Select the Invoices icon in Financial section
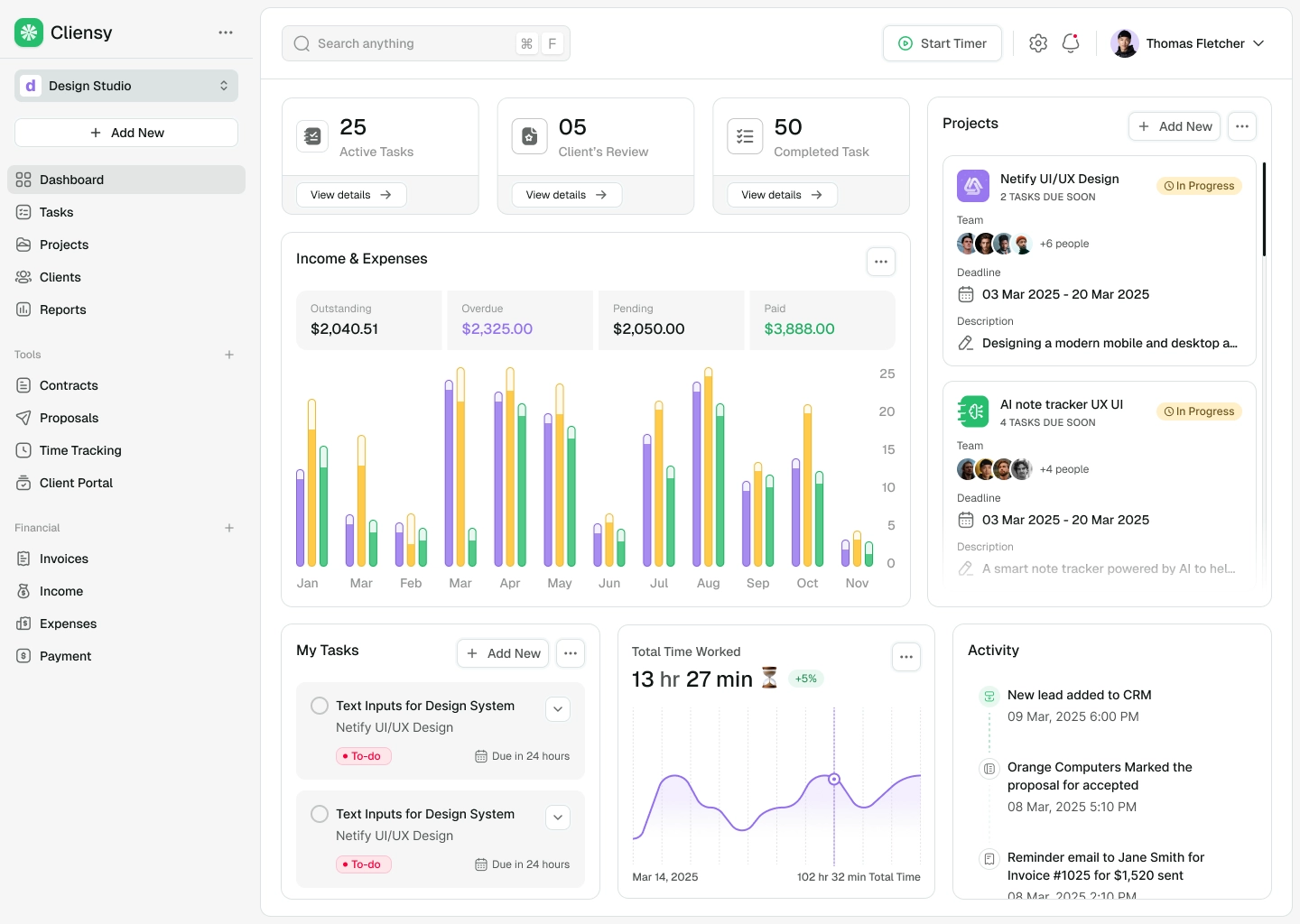This screenshot has height=924, width=1300. (x=22, y=559)
